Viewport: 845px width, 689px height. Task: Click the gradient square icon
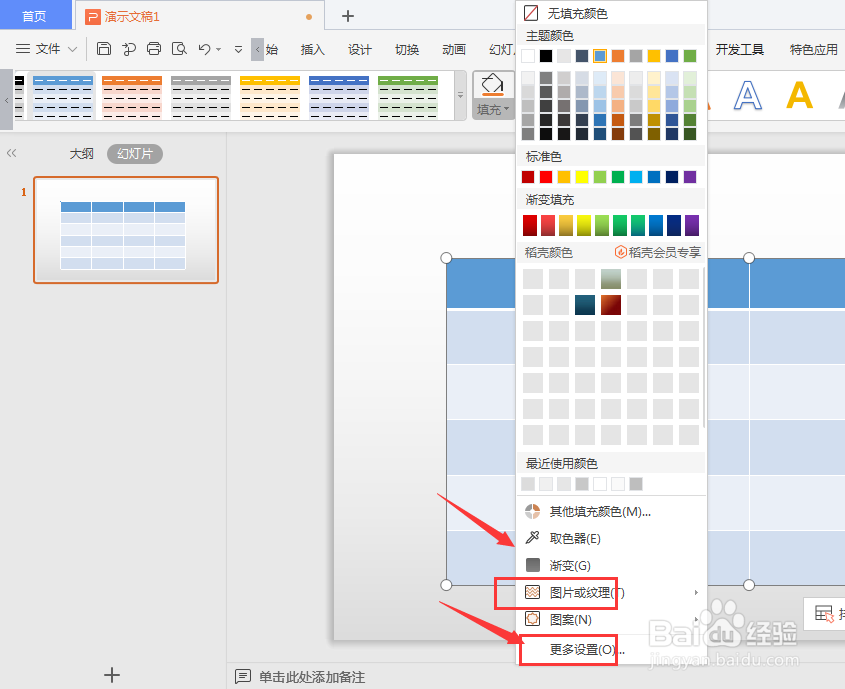(532, 565)
